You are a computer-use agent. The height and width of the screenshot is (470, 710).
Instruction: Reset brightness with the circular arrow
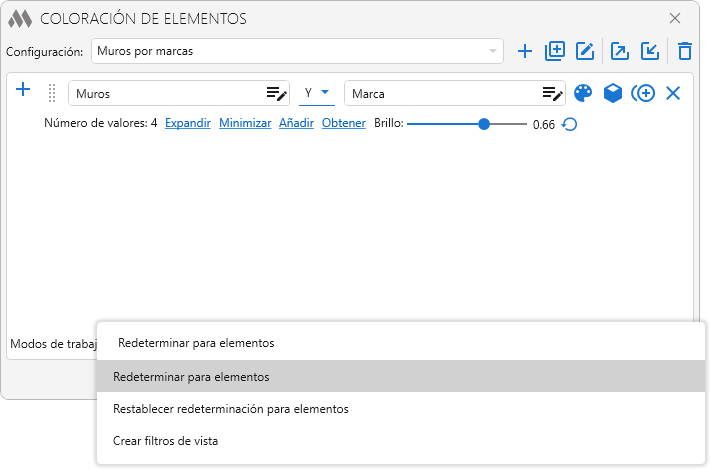click(570, 125)
